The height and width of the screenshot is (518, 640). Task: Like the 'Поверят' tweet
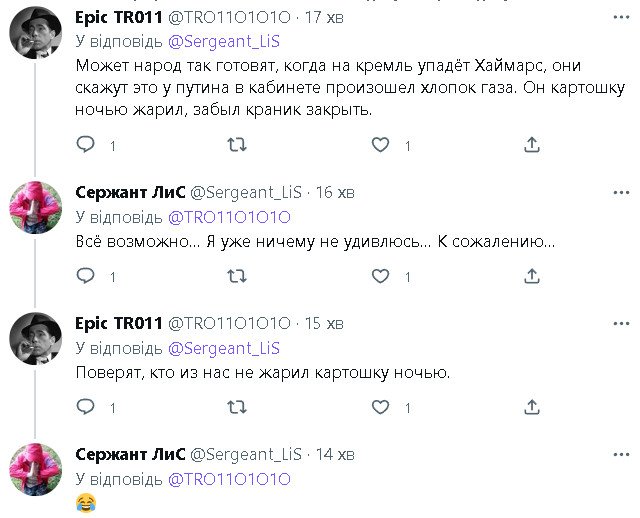point(380,407)
